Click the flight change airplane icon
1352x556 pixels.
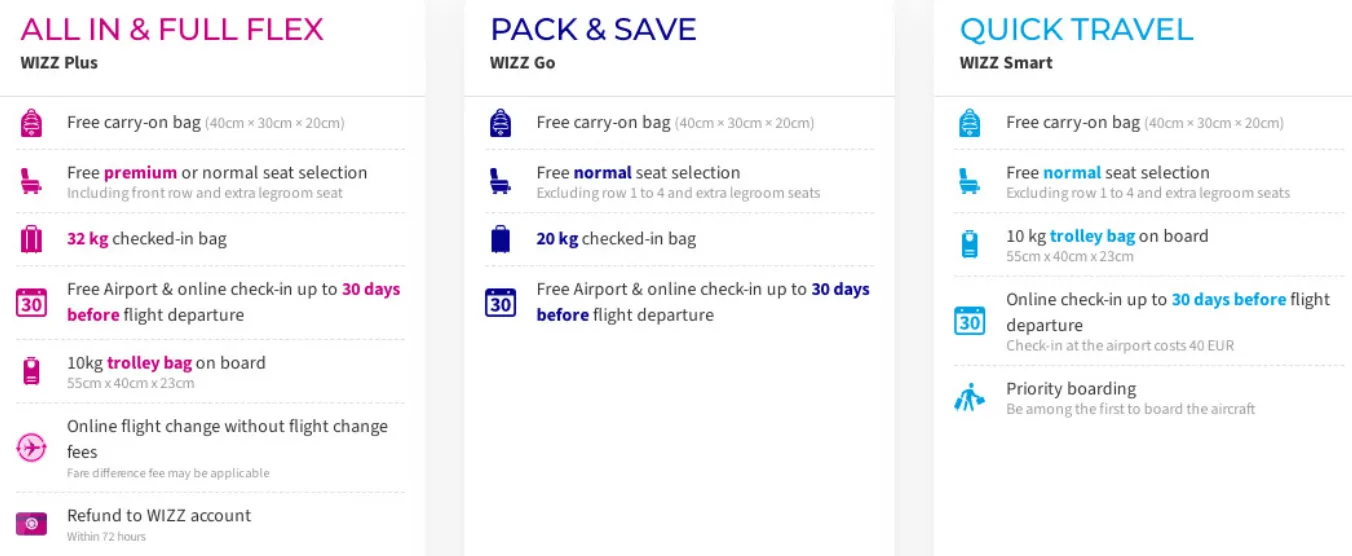pos(32,448)
